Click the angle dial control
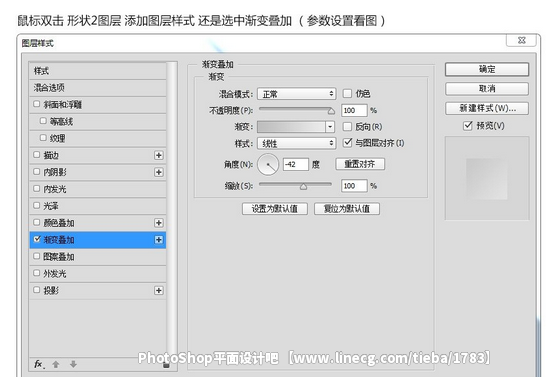The height and width of the screenshot is (377, 546). coord(268,164)
